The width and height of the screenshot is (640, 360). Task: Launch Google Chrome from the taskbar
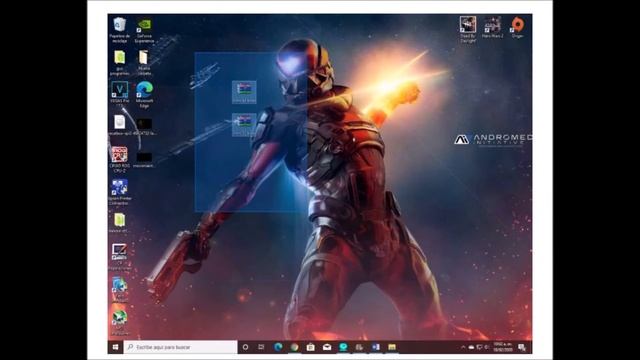[x=294, y=347]
